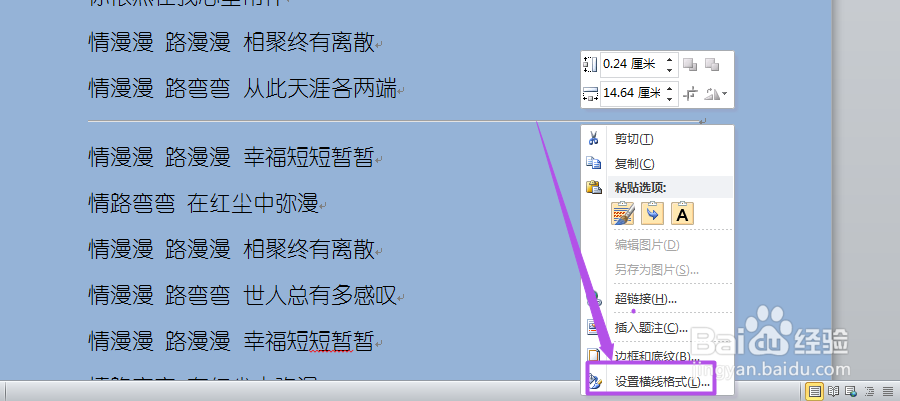Viewport: 900px width, 401px height.
Task: Click the 设置横线格式 paint icon
Action: [x=594, y=381]
